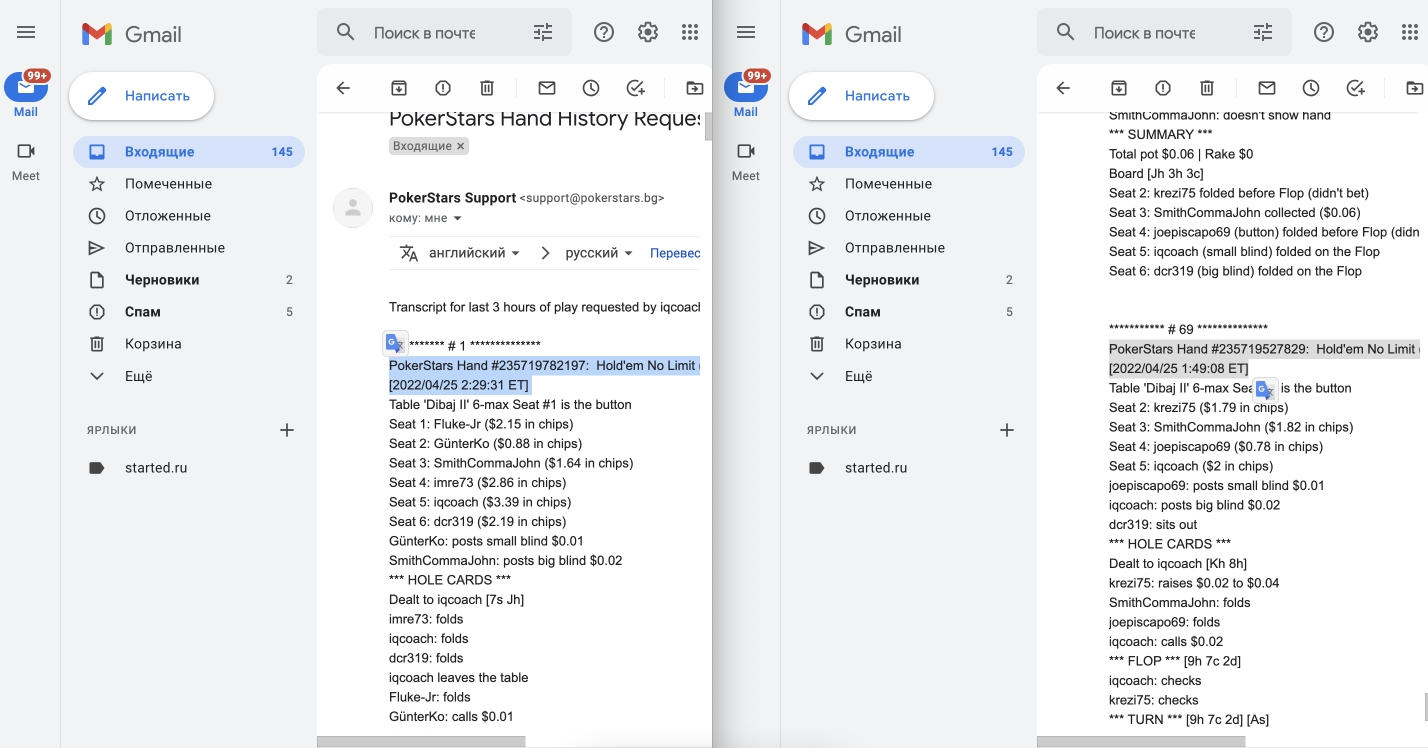Open main menu hamburger in right Gmail window
The height and width of the screenshot is (748, 1428).
coord(746,32)
